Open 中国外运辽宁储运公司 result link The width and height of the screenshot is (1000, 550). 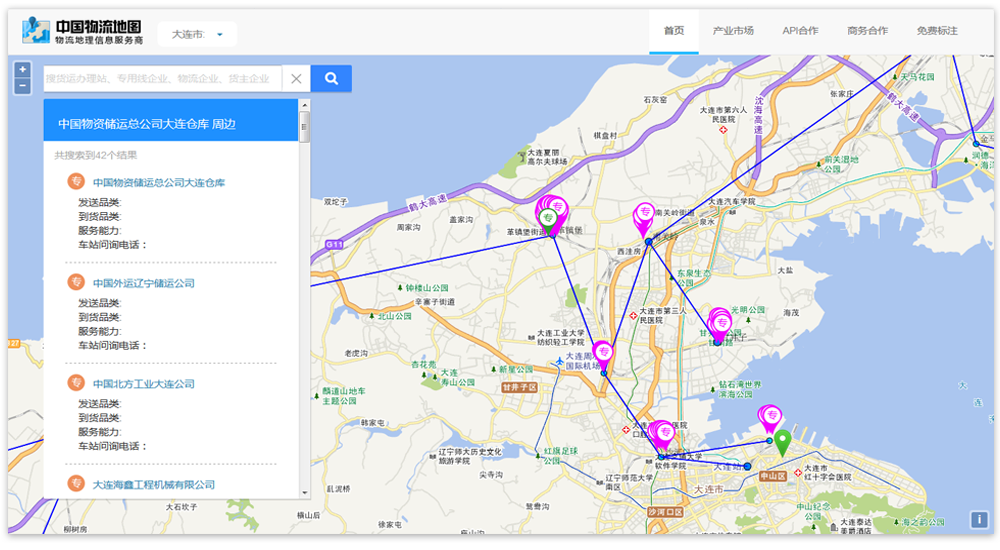click(143, 283)
